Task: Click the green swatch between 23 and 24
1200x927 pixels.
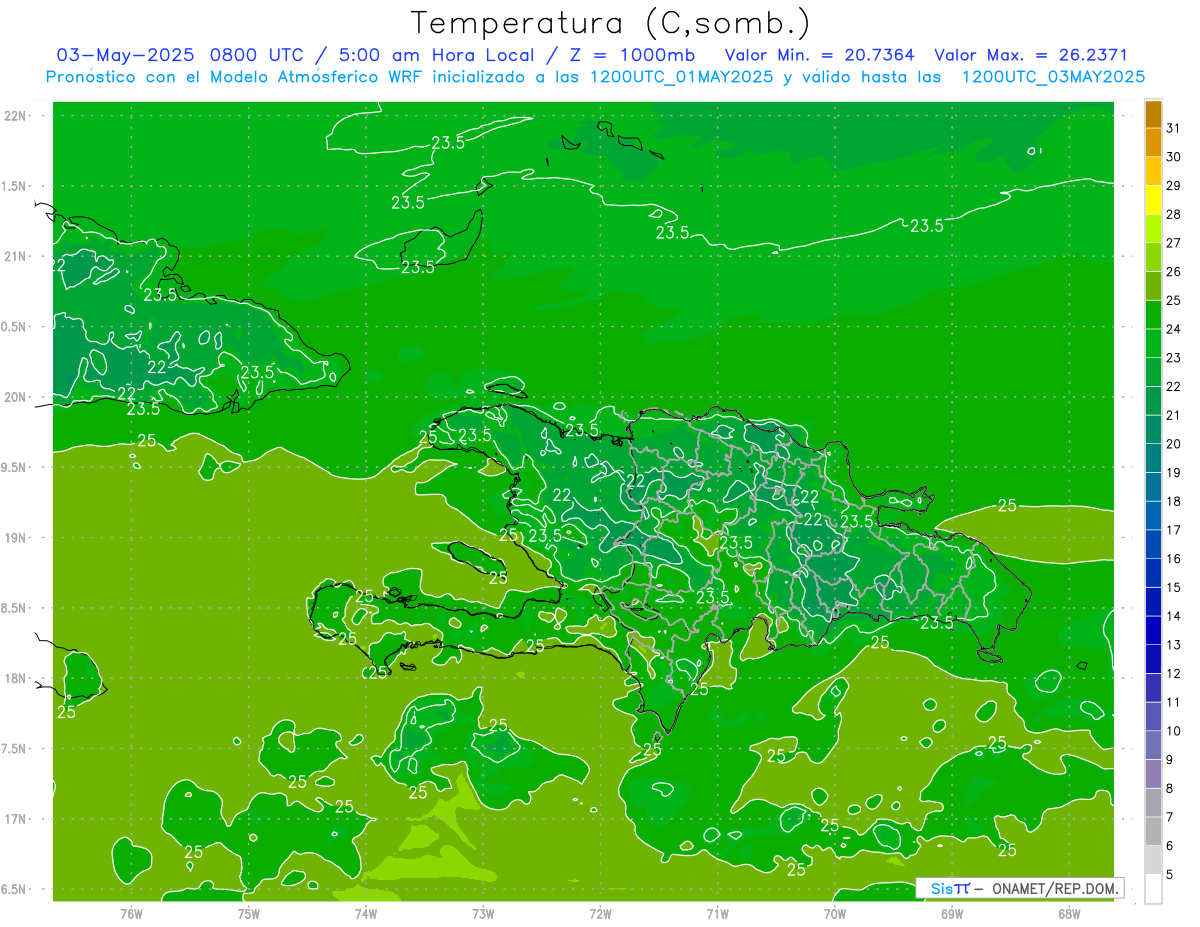Action: (x=1153, y=344)
